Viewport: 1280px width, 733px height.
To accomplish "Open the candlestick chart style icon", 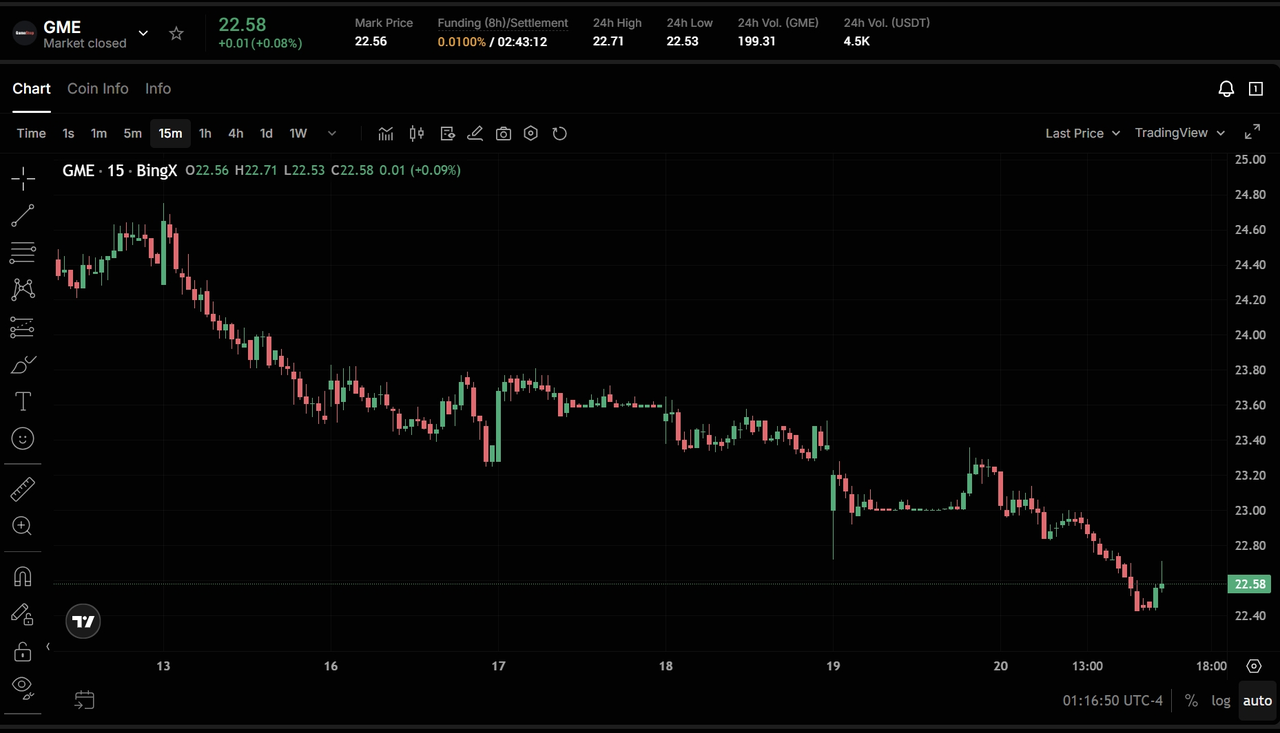I will 417,133.
